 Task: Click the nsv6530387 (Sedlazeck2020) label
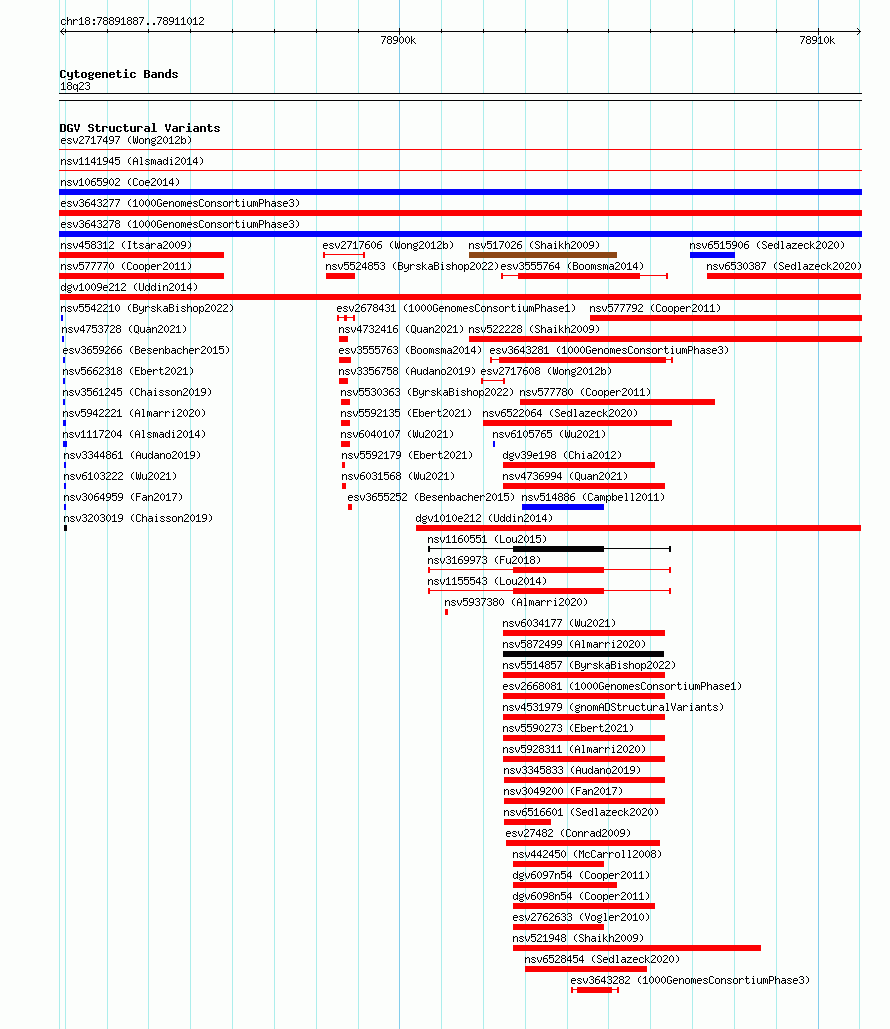point(784,266)
